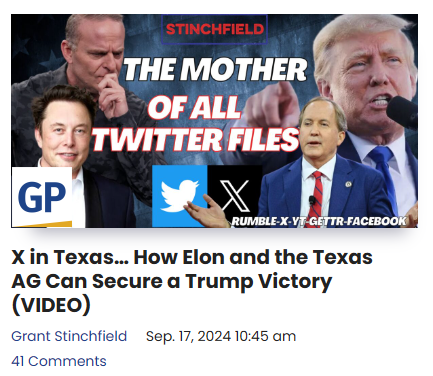Viewport: 433px width, 376px height.
Task: Click the blue Twitter bird icon
Action: click(x=180, y=196)
